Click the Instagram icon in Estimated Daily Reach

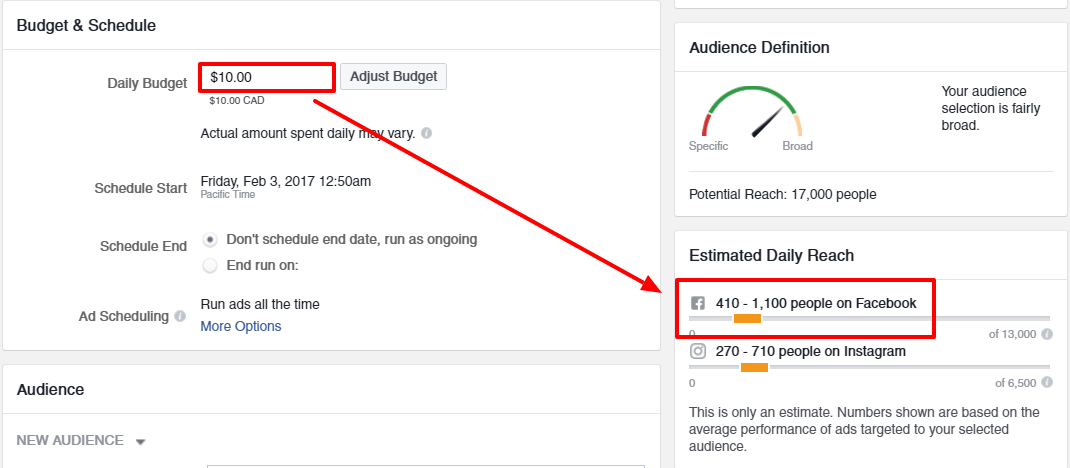(698, 351)
